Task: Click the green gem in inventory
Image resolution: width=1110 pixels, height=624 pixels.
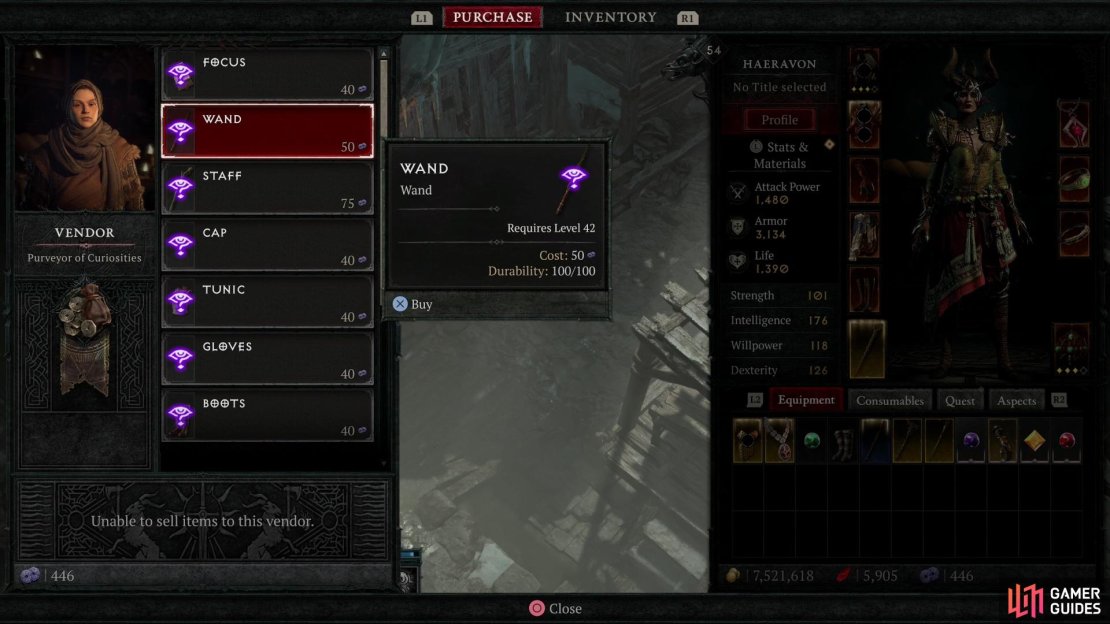Action: coord(811,441)
